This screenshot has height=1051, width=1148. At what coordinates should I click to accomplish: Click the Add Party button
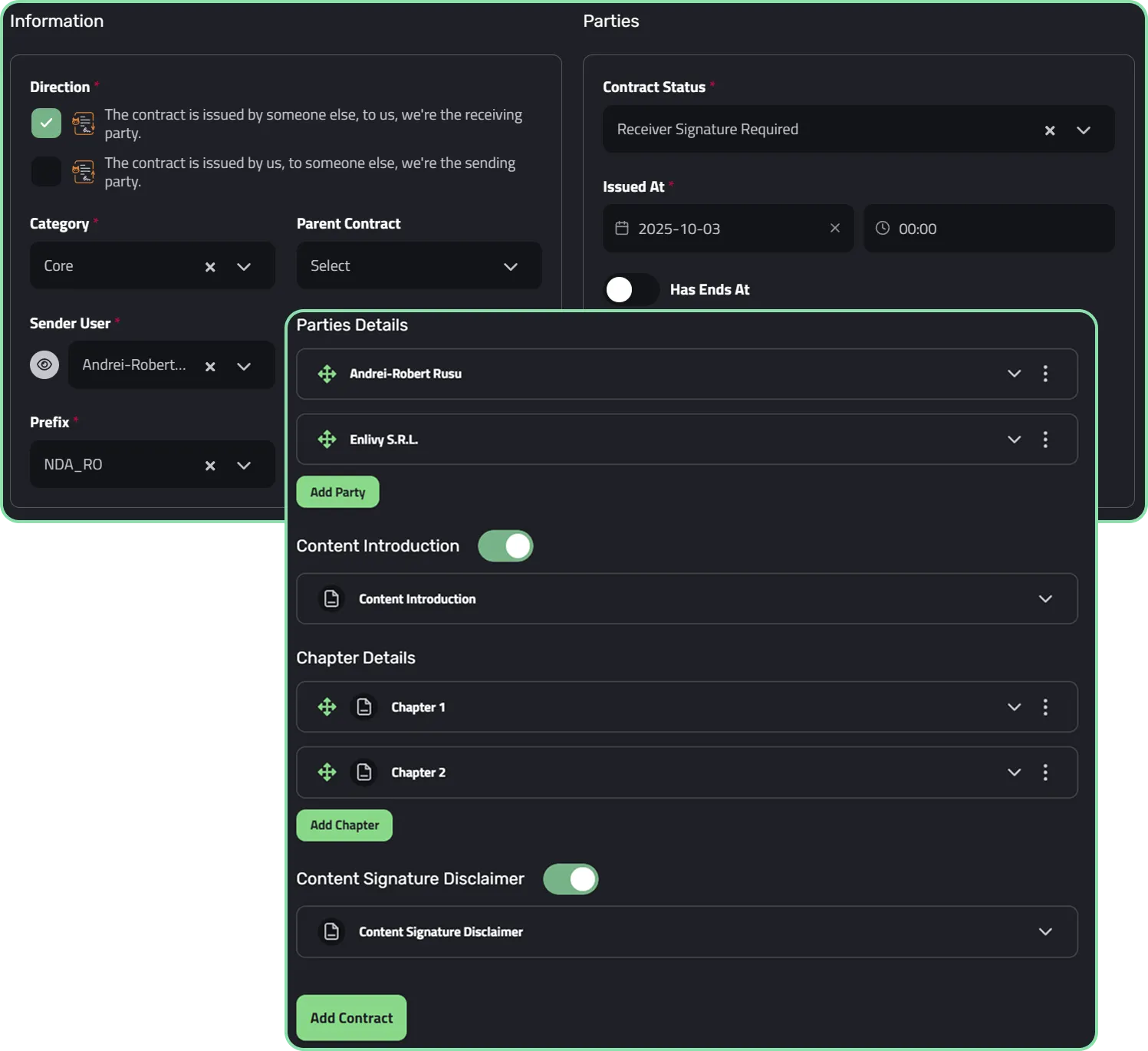pyautogui.click(x=337, y=492)
